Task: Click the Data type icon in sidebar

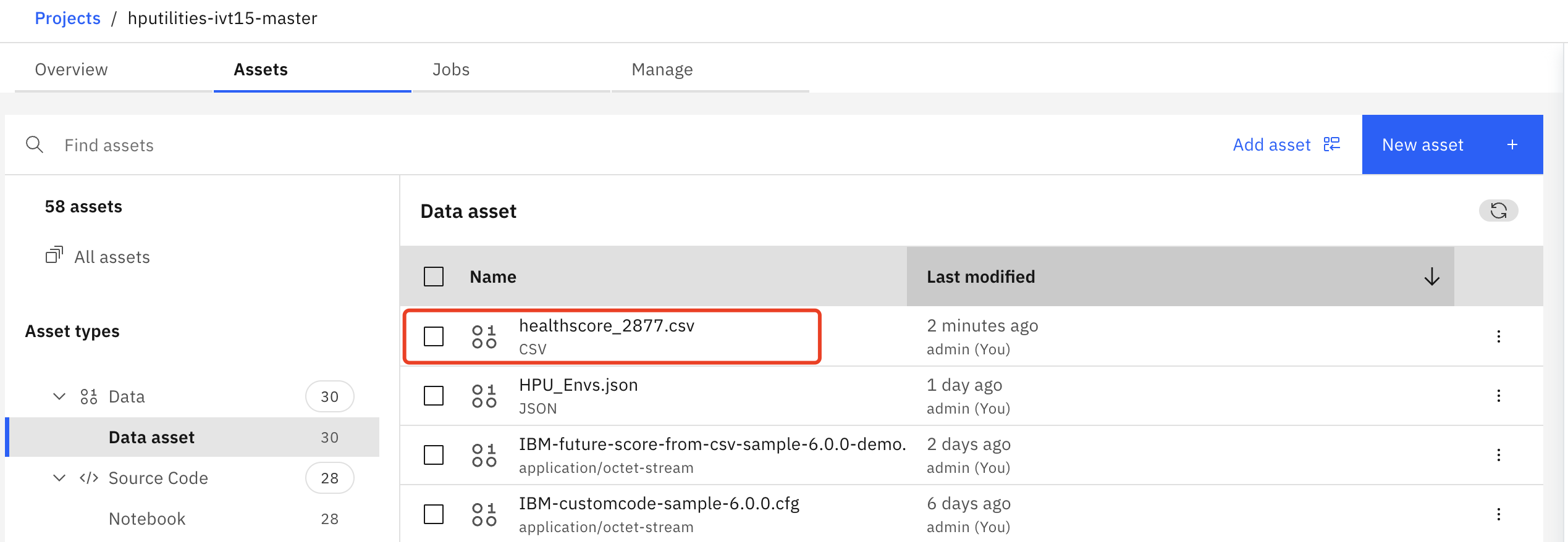Action: (x=89, y=396)
